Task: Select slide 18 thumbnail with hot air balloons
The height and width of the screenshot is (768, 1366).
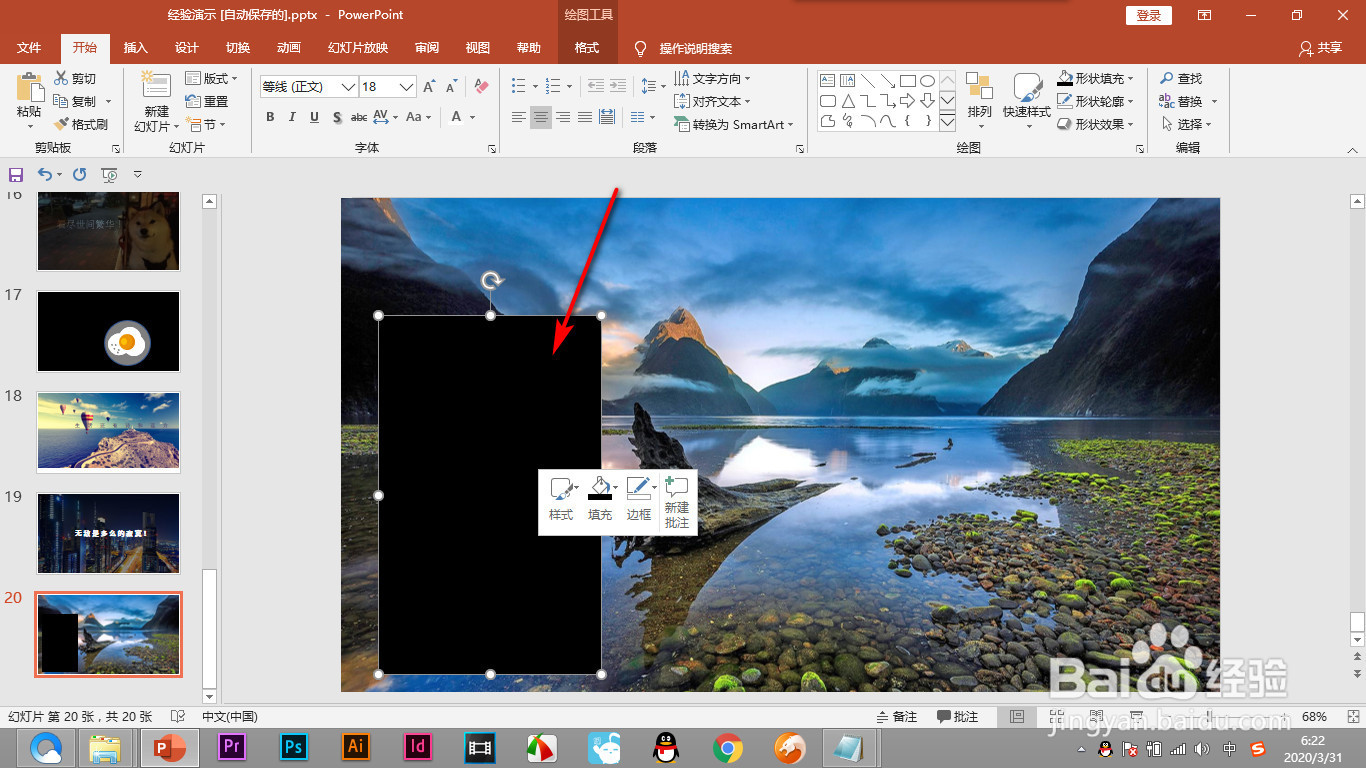Action: pyautogui.click(x=108, y=432)
